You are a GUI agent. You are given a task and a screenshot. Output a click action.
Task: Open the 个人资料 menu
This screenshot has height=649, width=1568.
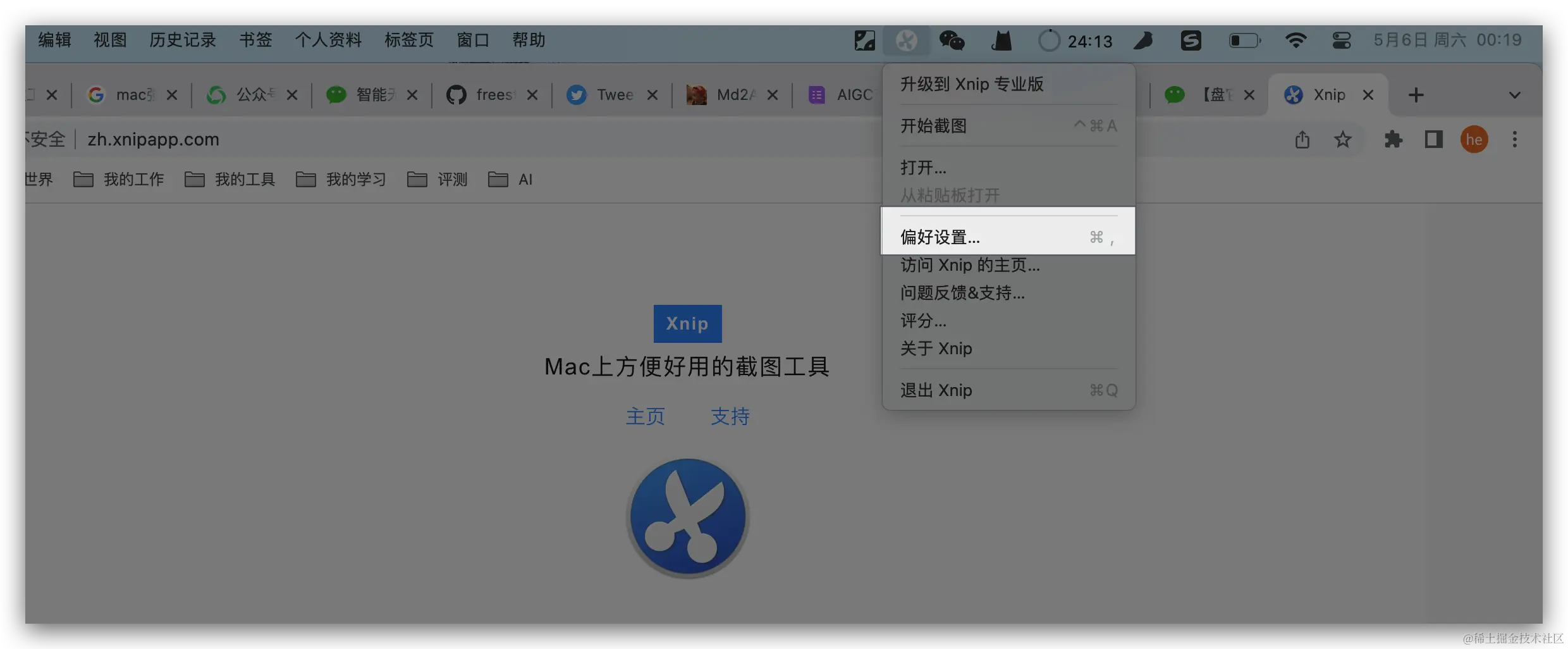(x=328, y=40)
